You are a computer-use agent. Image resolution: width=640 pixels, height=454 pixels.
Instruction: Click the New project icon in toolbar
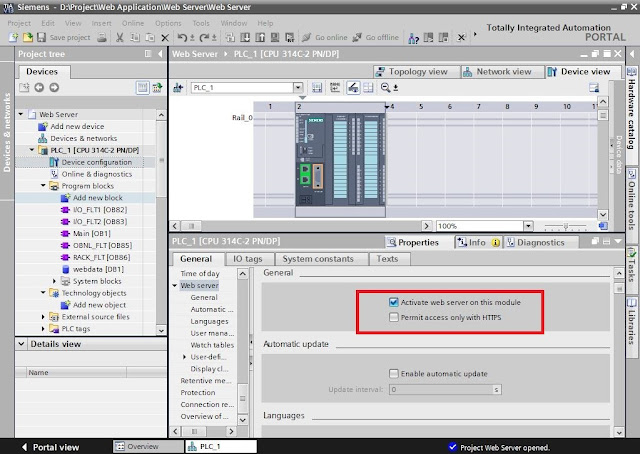pos(13,38)
